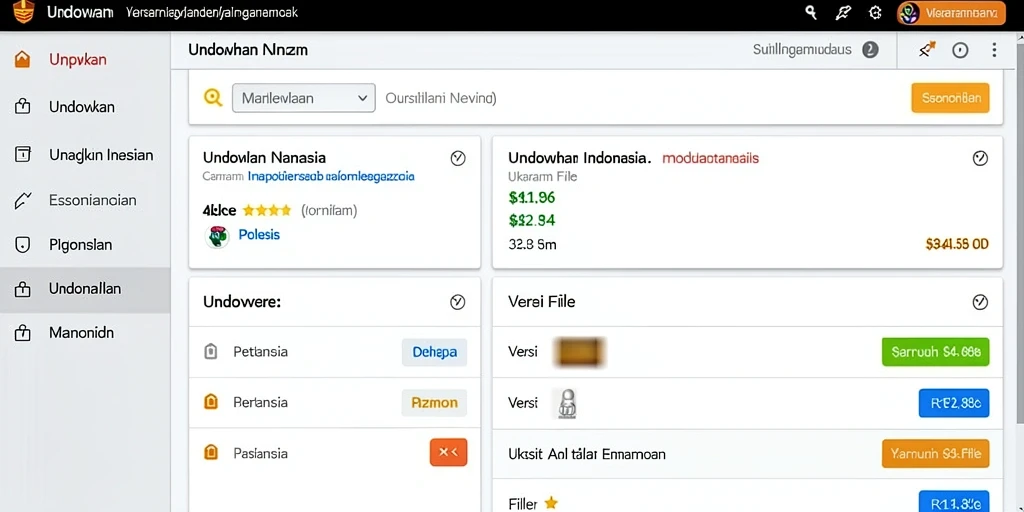Click the yellow magnifier search icon
Screen dimensions: 1024x512
point(213,98)
